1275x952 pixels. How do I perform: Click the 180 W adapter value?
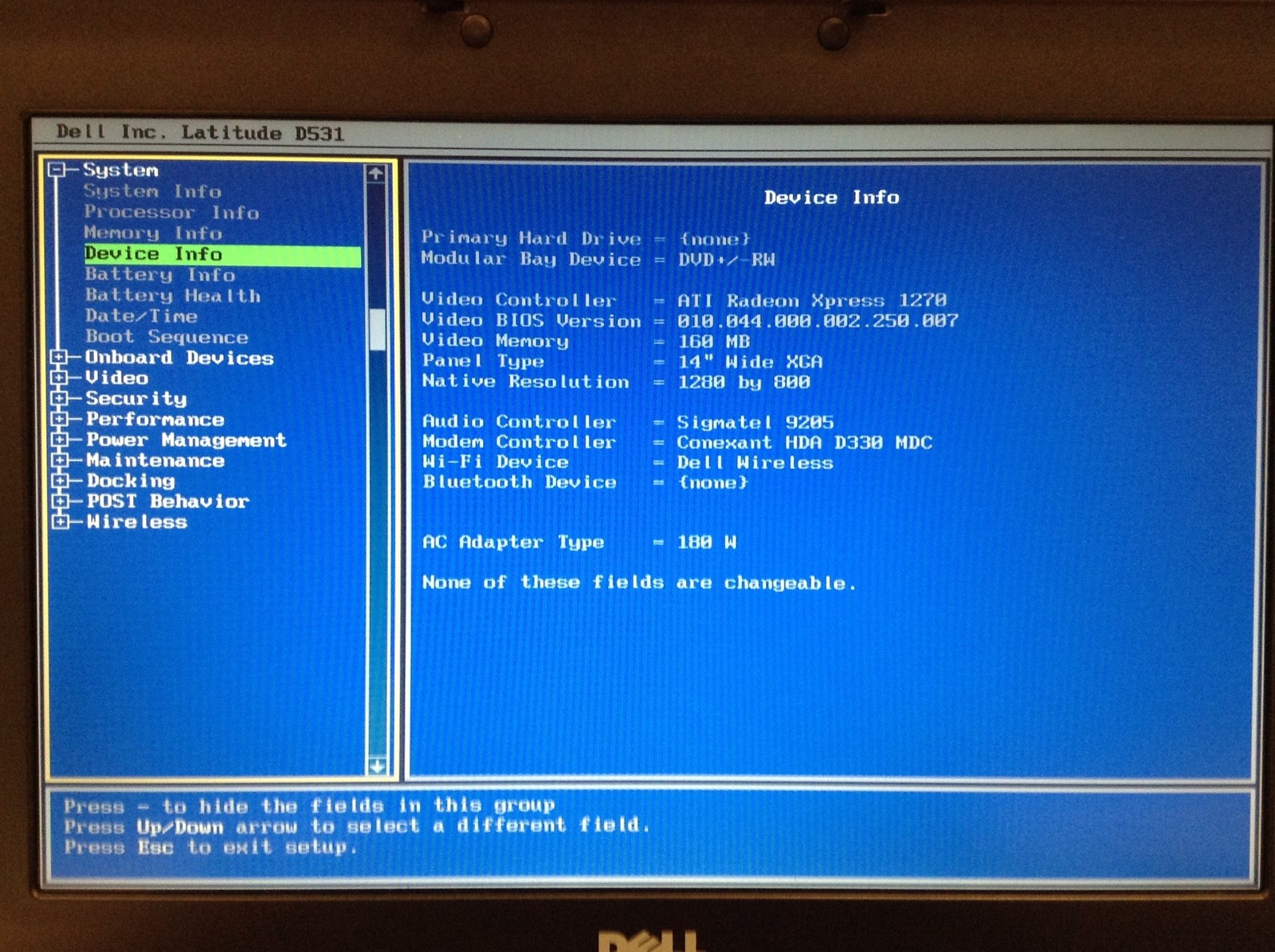[706, 543]
